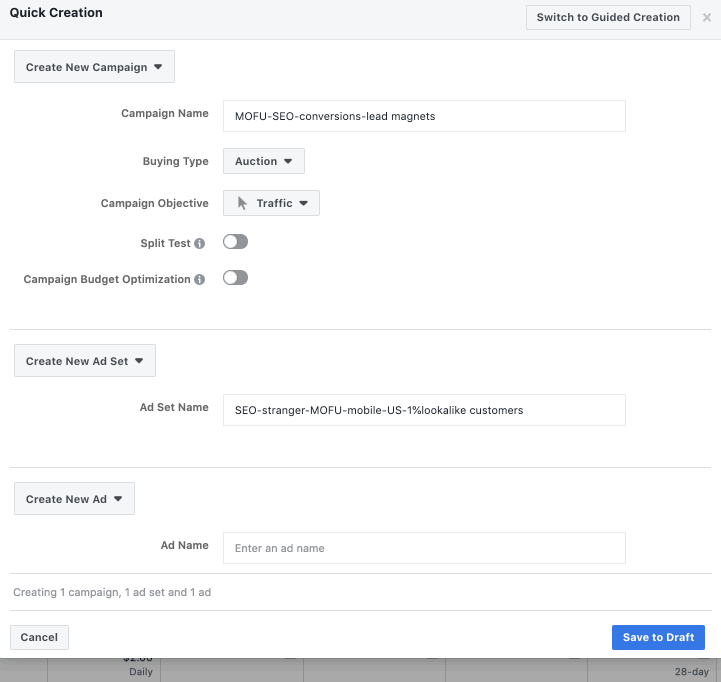Open the Create New Ad dropdown
The image size is (721, 682).
[74, 499]
